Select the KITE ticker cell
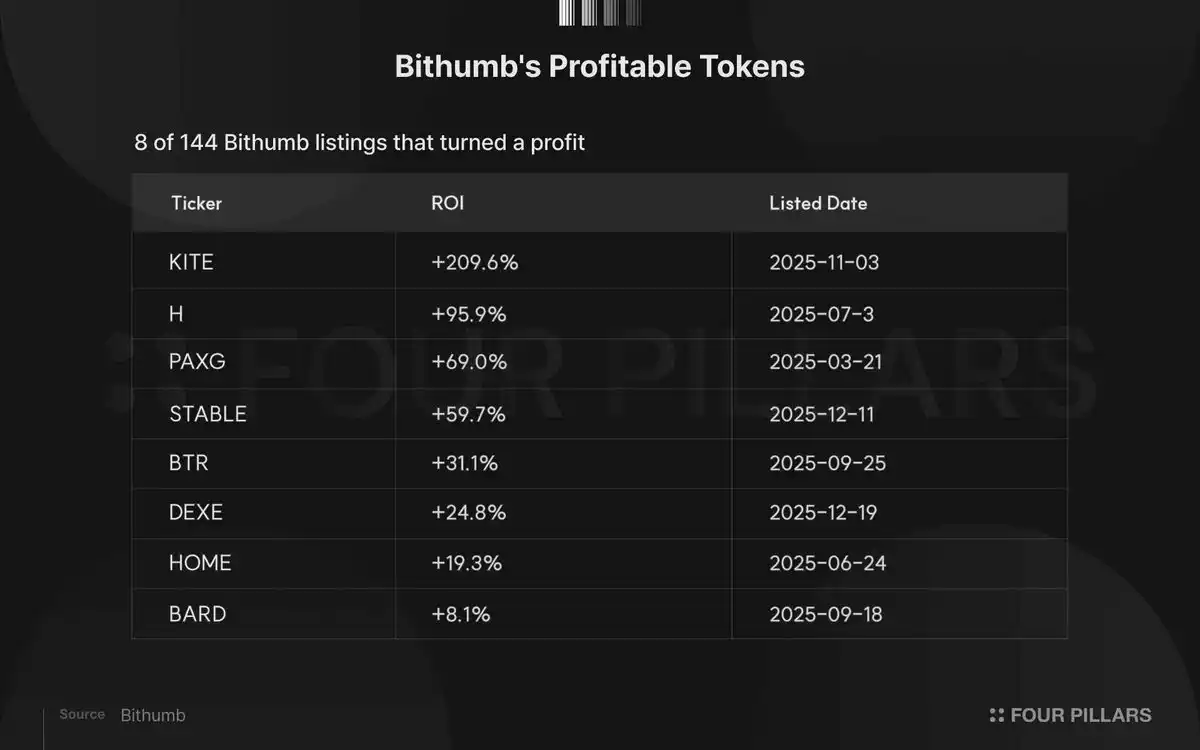Screen dimensions: 1200x750 tap(191, 263)
